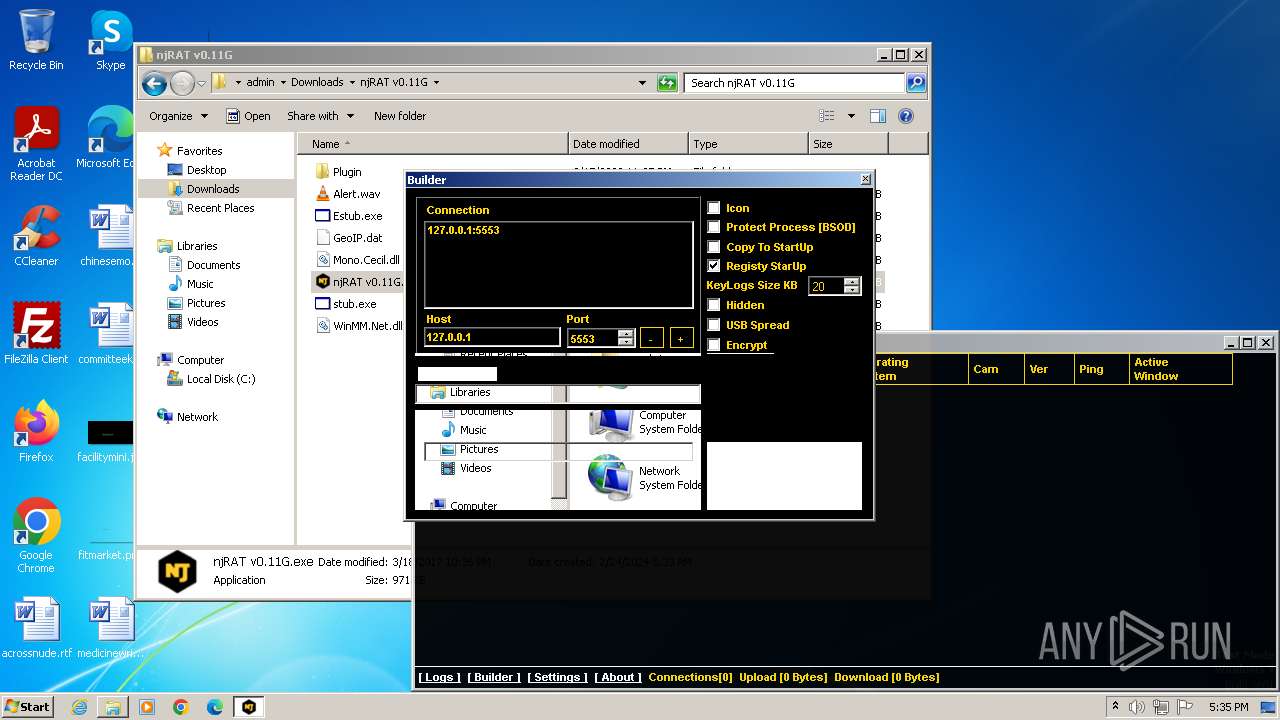Viewport: 1280px width, 720px height.
Task: Click the Ping column header in njRAT
Action: [x=1102, y=369]
